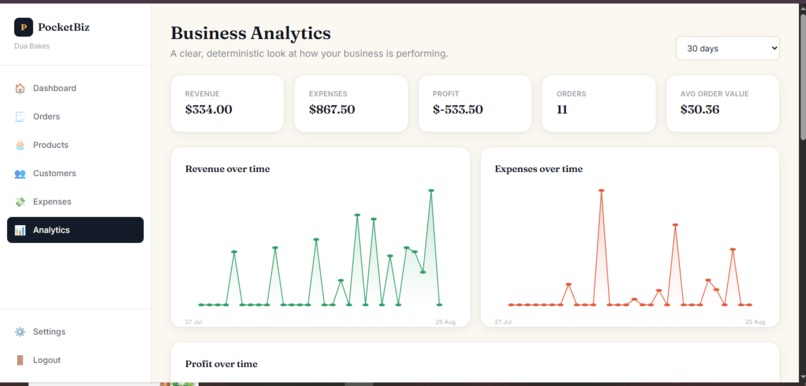Click the Products cupcake icon
Viewport: 806px width, 386px height.
(x=20, y=145)
